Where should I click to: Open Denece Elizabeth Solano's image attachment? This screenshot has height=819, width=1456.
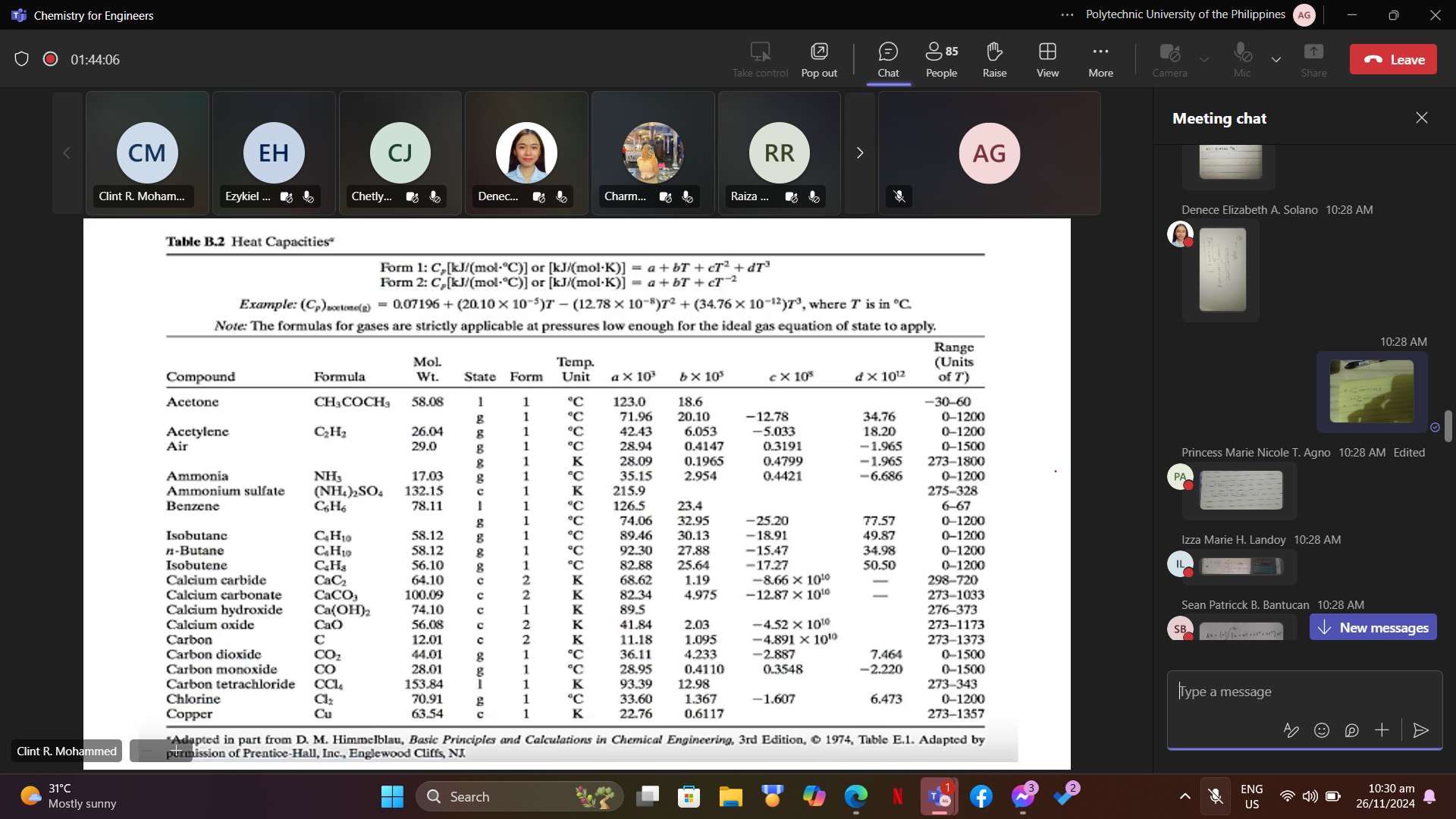click(1222, 270)
